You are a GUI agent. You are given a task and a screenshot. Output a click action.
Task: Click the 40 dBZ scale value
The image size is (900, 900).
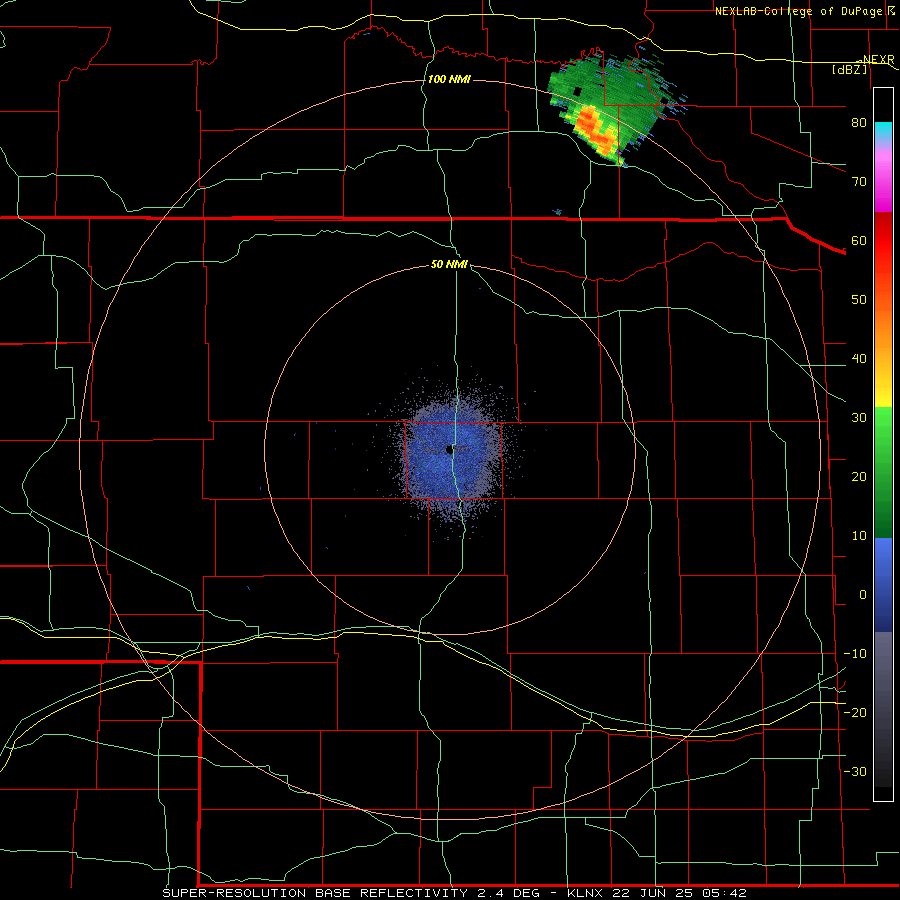coord(859,359)
